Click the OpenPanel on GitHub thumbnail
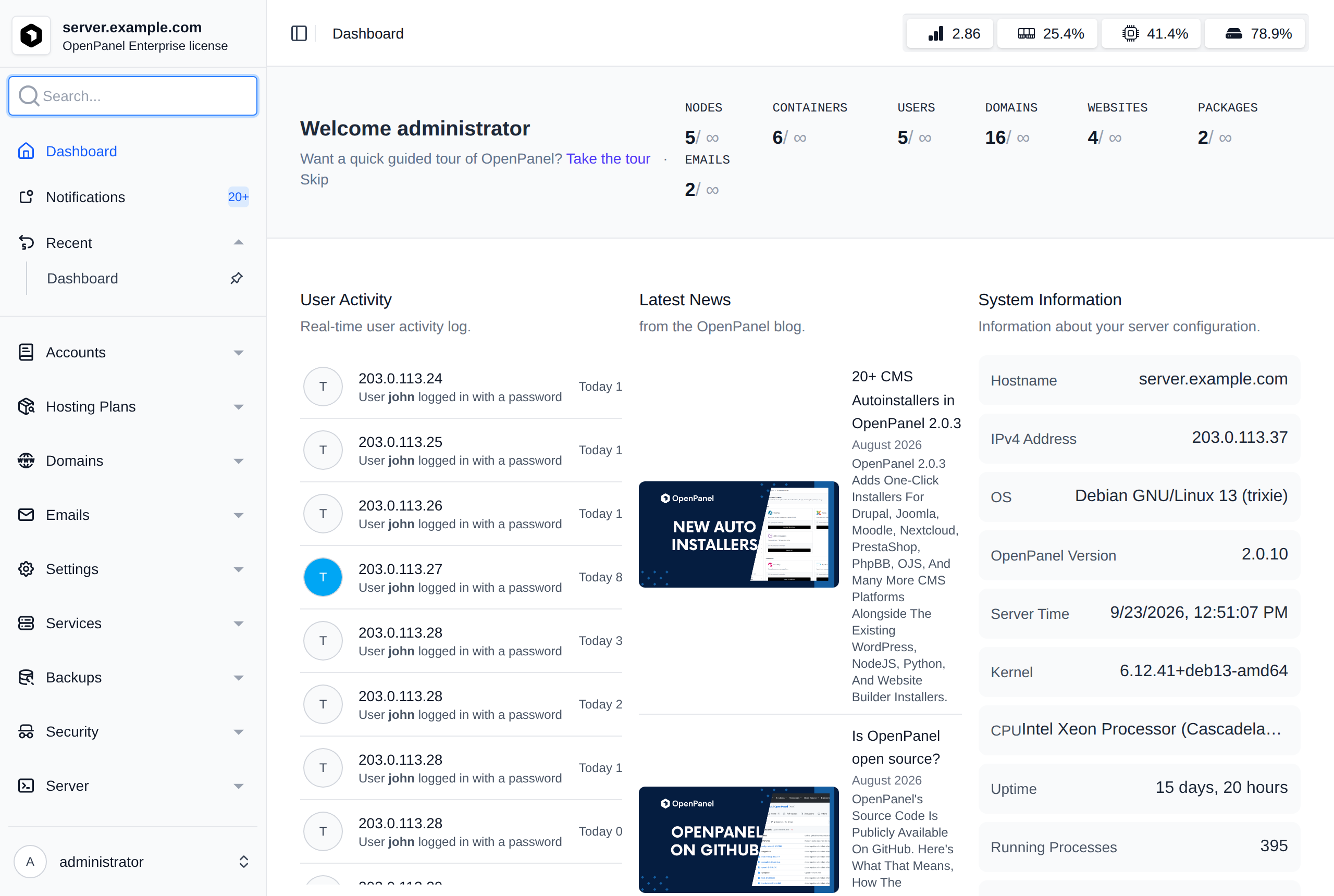This screenshot has height=896, width=1334. click(x=738, y=839)
